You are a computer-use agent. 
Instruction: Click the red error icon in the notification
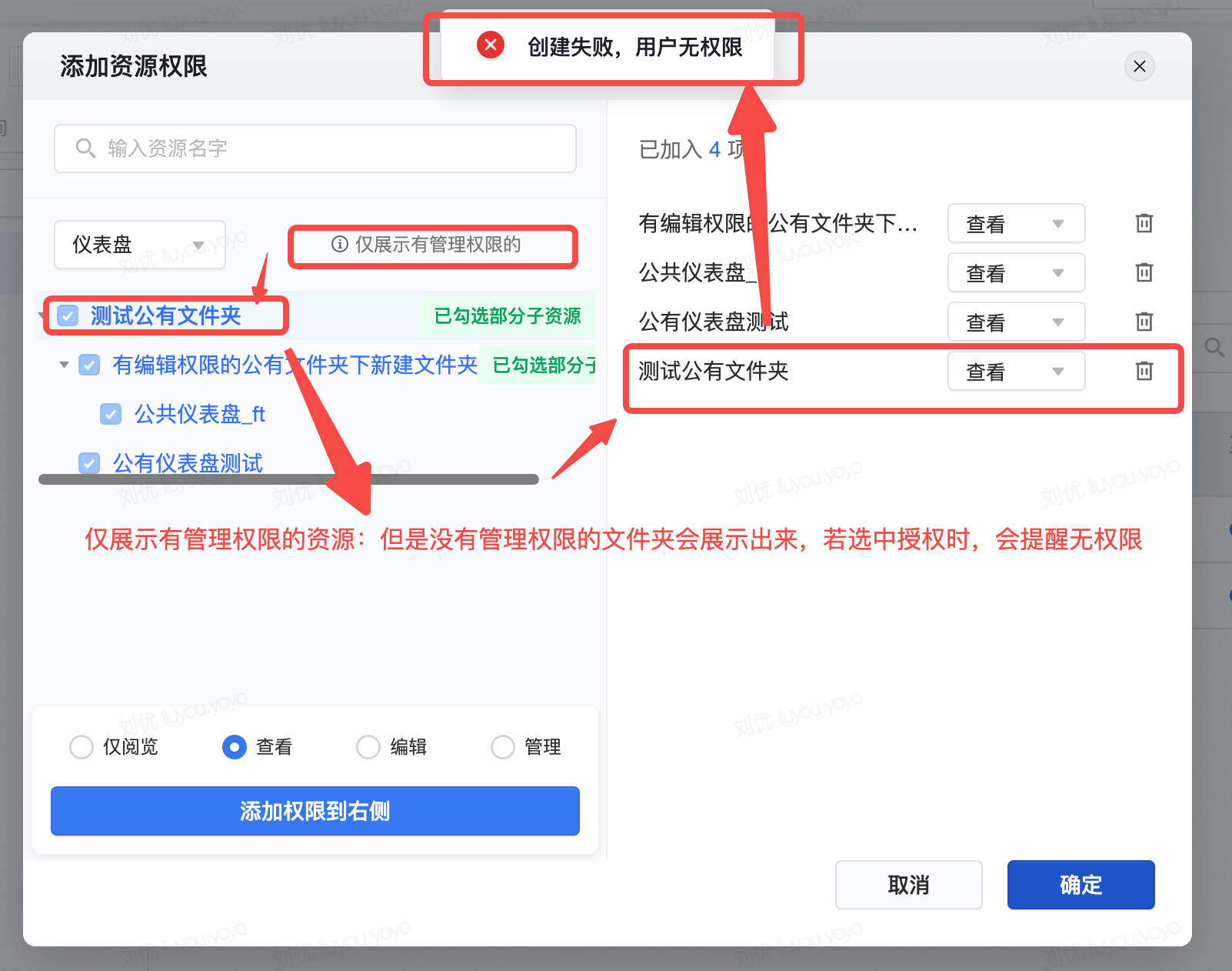click(x=490, y=45)
